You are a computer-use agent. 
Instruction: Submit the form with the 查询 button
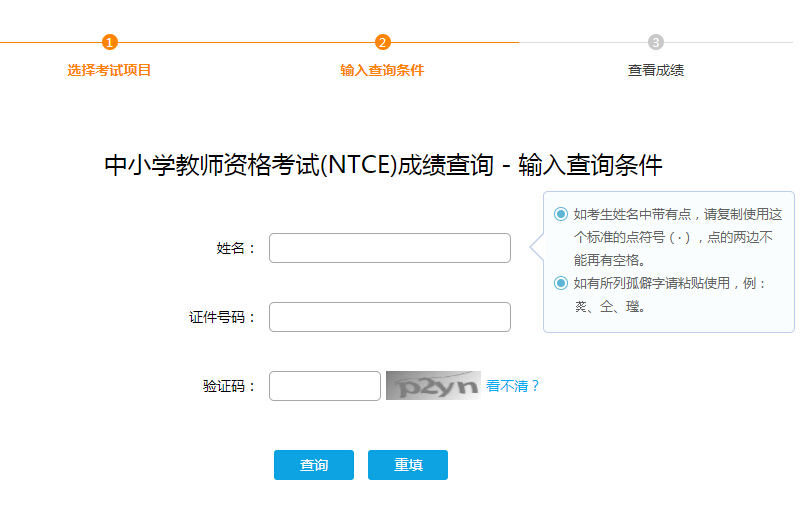click(x=314, y=465)
